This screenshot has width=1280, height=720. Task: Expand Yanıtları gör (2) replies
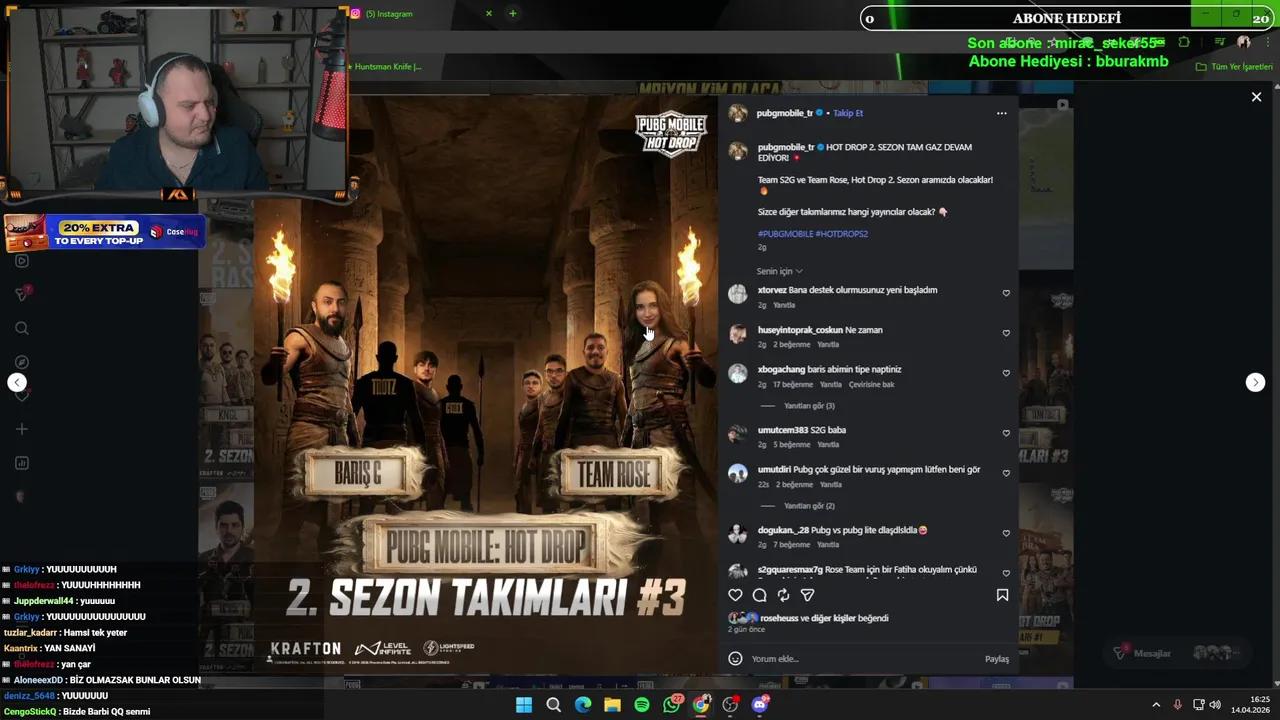809,506
